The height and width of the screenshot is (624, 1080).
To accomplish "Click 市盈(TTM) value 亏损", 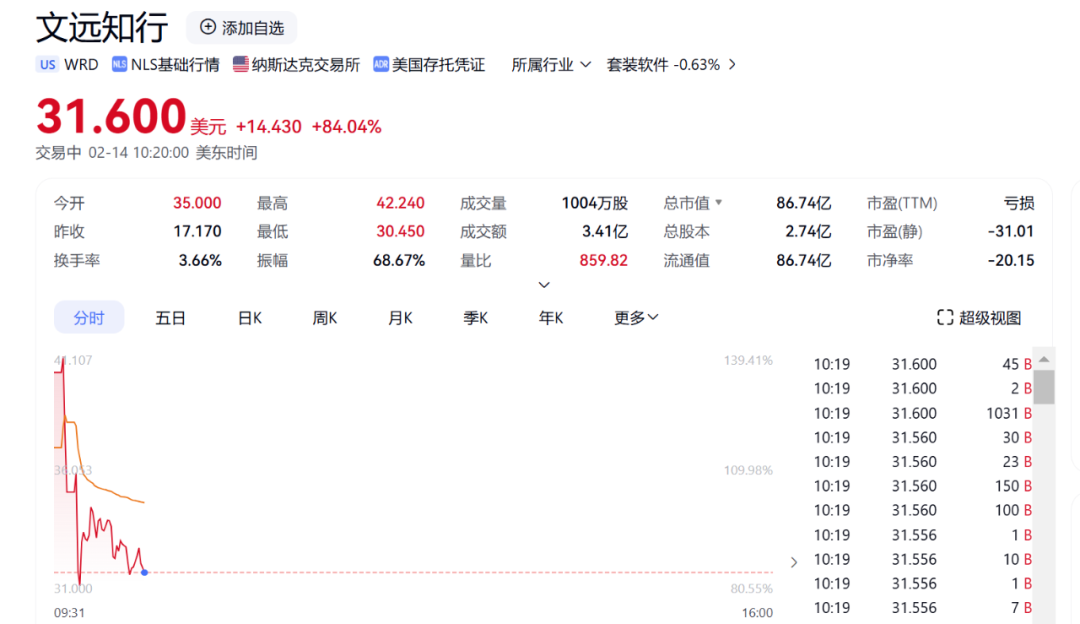I will [x=1019, y=203].
